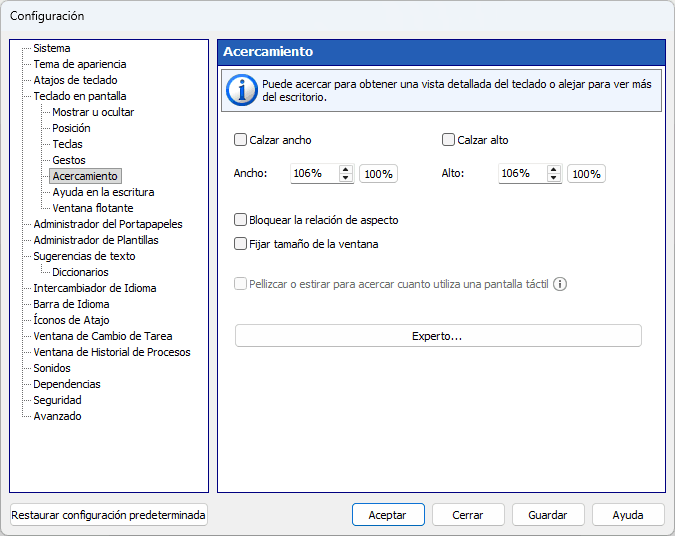Select Sistema in the settings tree
Screen dimensions: 675x536
[52, 48]
